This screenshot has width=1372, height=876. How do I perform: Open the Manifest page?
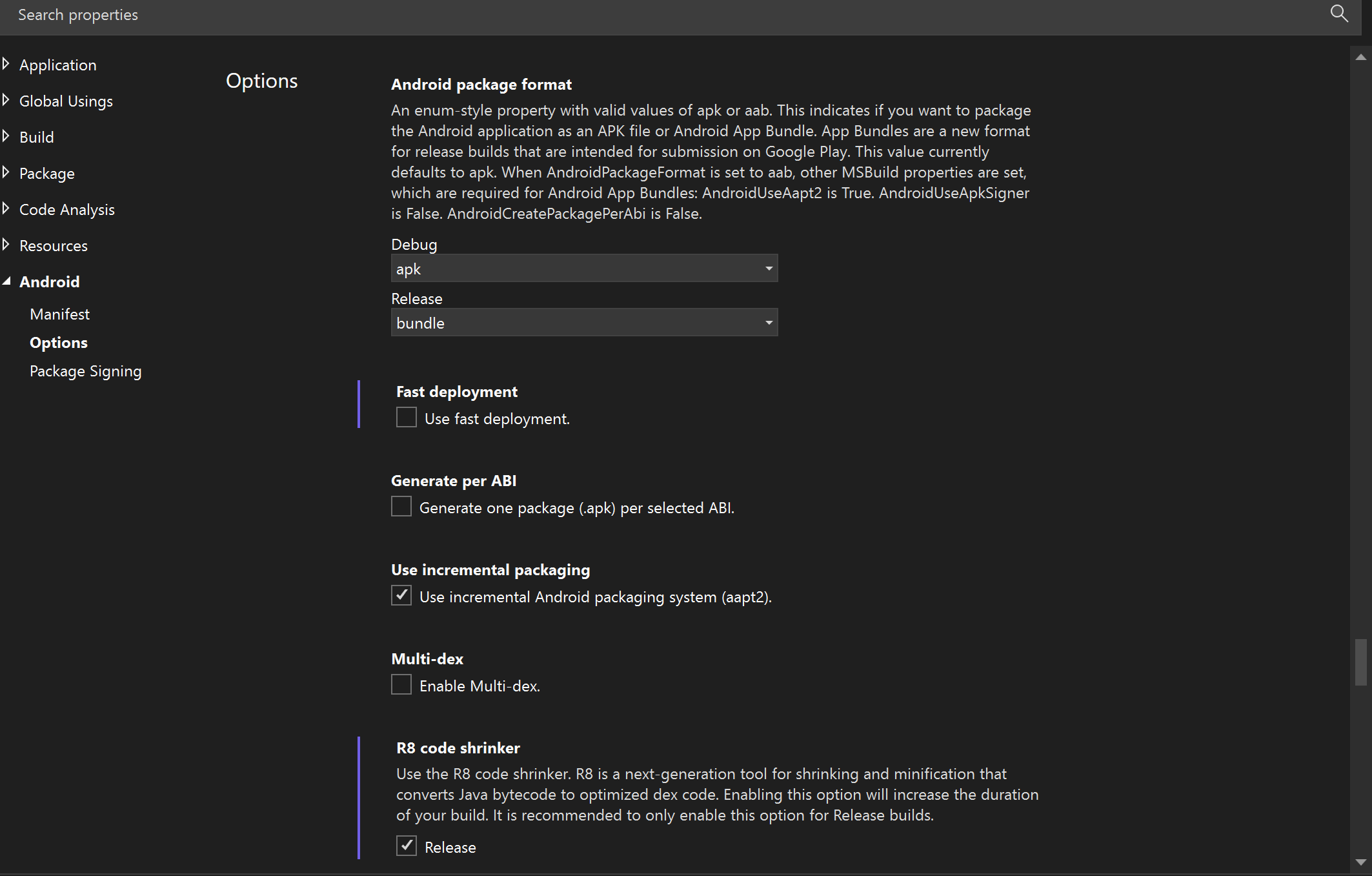(x=59, y=314)
